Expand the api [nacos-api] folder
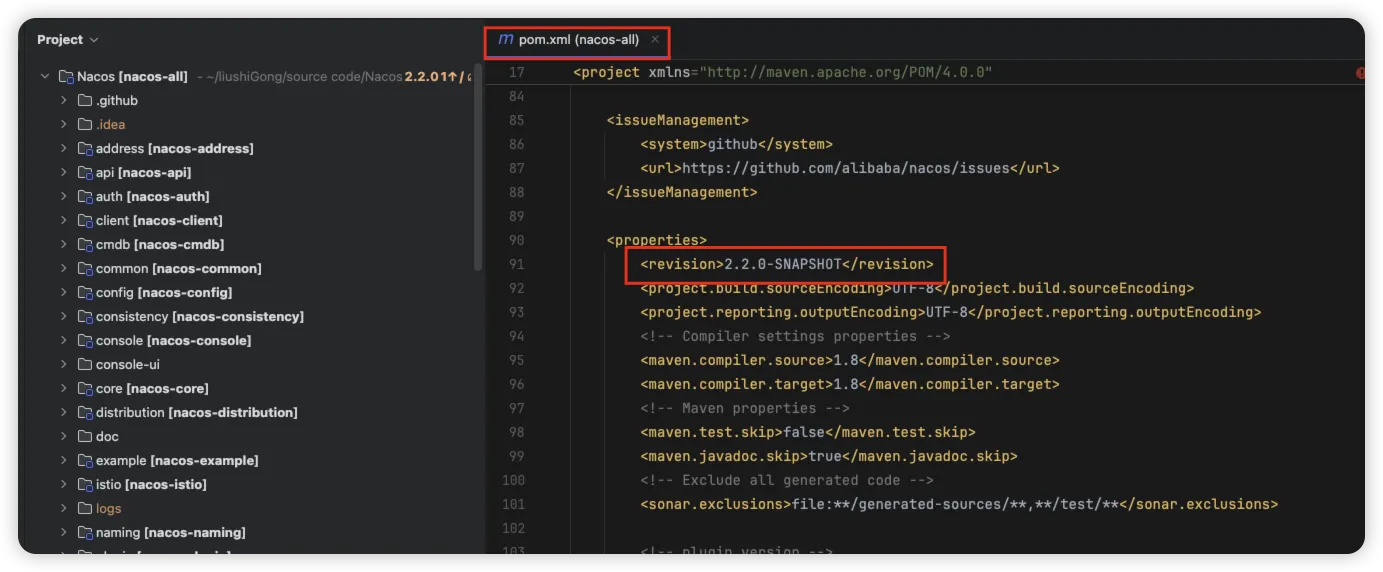Viewport: 1383px width, 572px height. coord(64,173)
